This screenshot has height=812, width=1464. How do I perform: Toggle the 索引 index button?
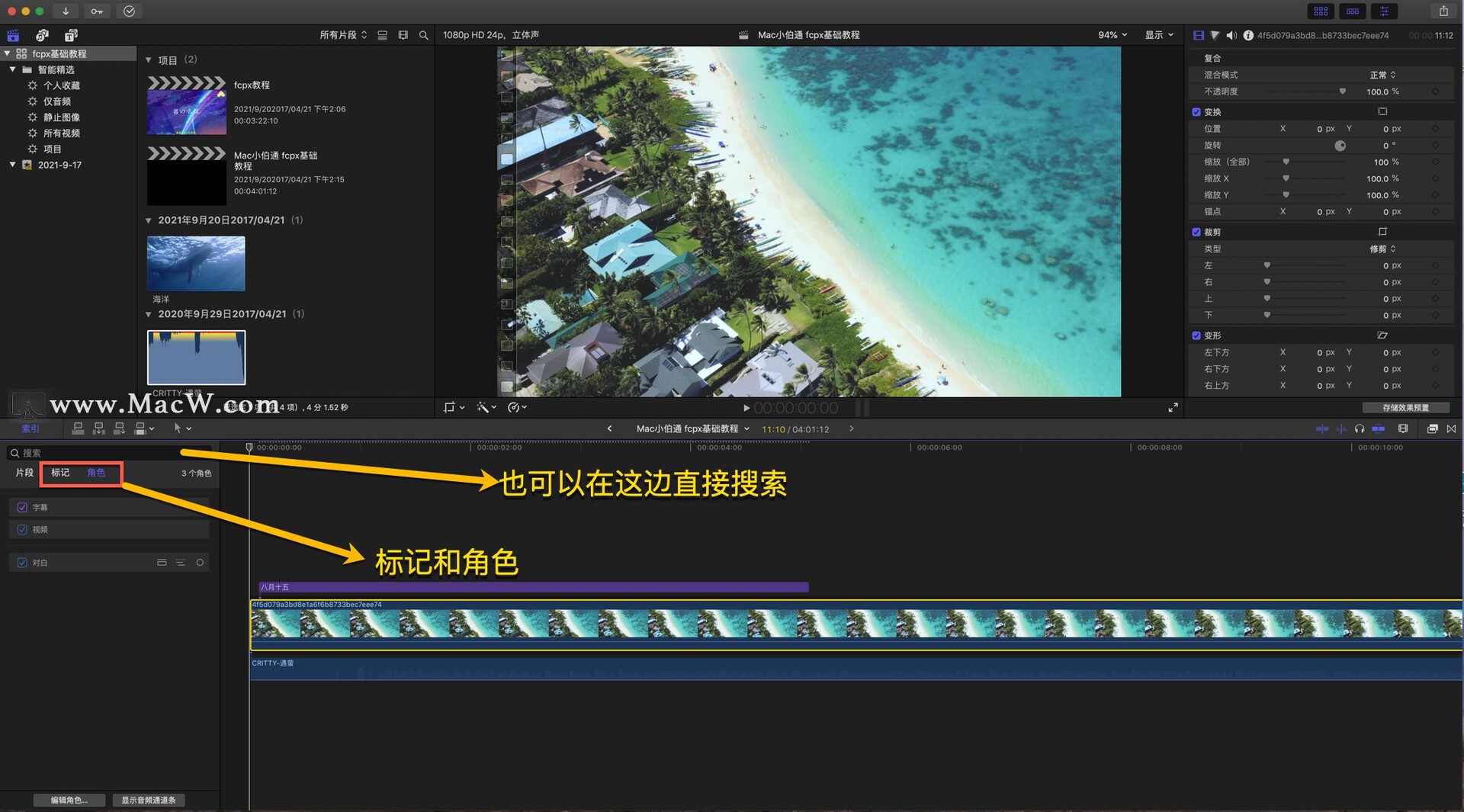pos(30,429)
